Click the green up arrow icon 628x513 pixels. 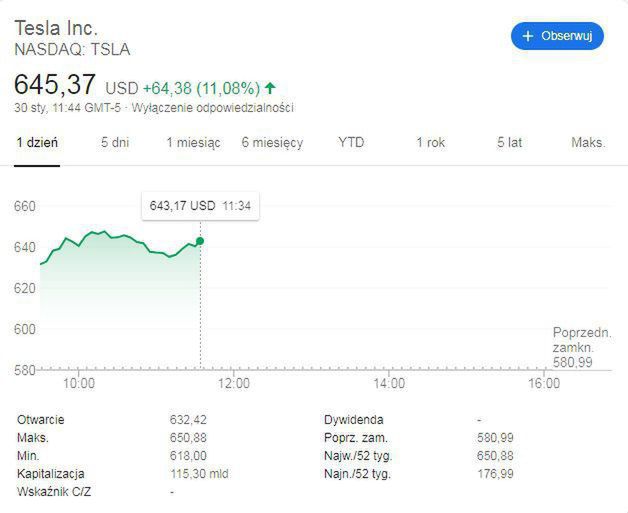coord(271,87)
